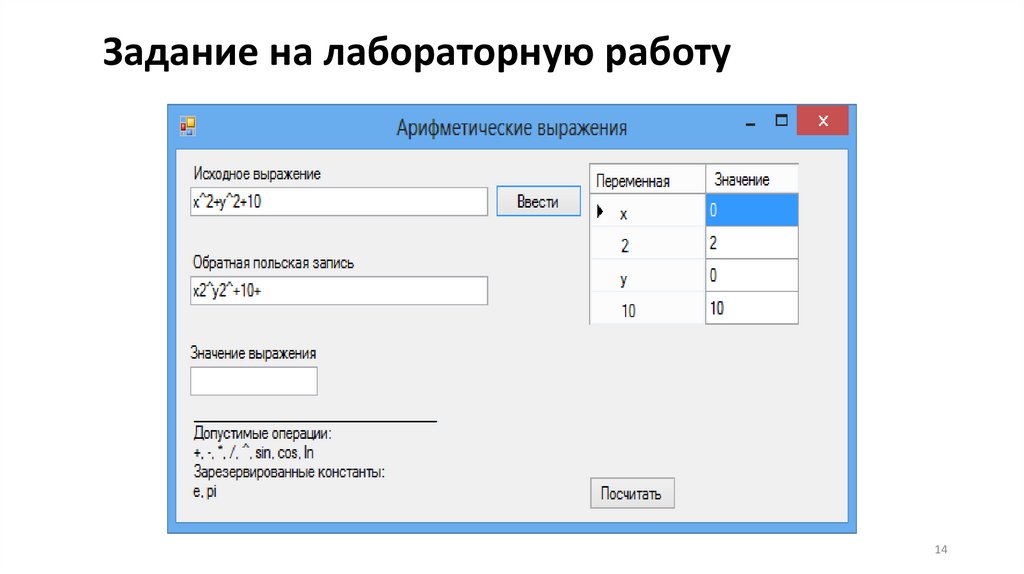Image resolution: width=1024 pixels, height=574 pixels.
Task: Select the variable cell y
Action: 647,276
